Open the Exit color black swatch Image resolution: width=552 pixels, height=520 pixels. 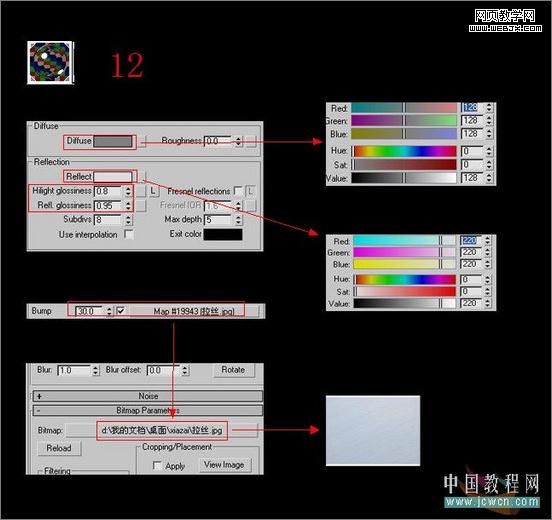tap(223, 234)
